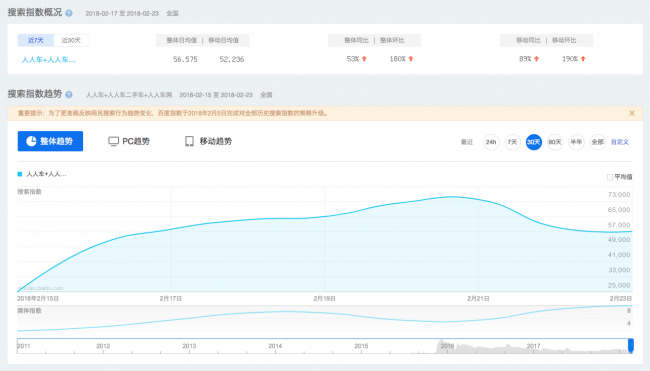
Task: Click help icon beside 搜索指数概况 heading
Action: (69, 13)
